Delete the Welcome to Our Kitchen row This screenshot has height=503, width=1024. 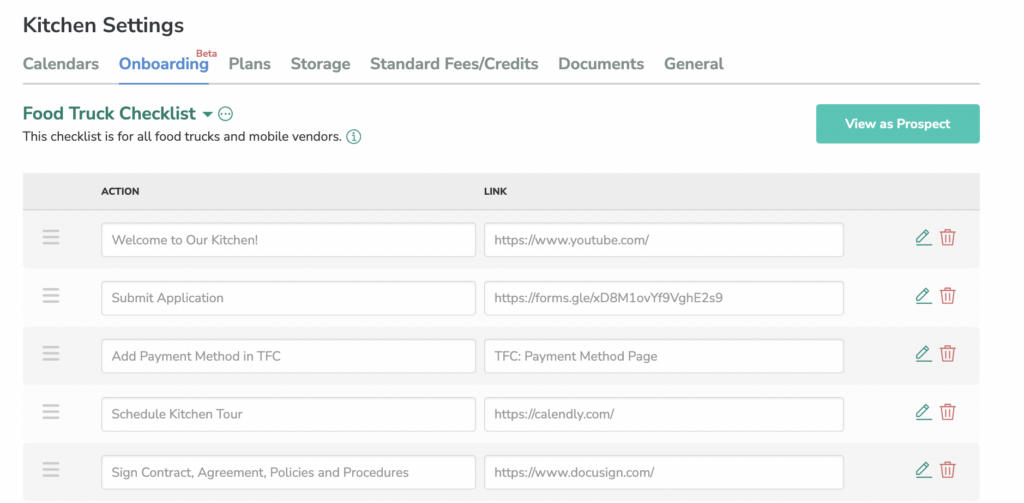coord(948,238)
